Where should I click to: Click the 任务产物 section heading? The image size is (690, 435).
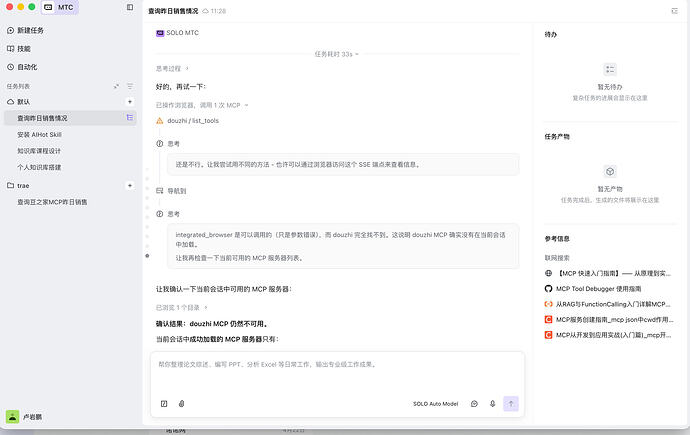557,137
